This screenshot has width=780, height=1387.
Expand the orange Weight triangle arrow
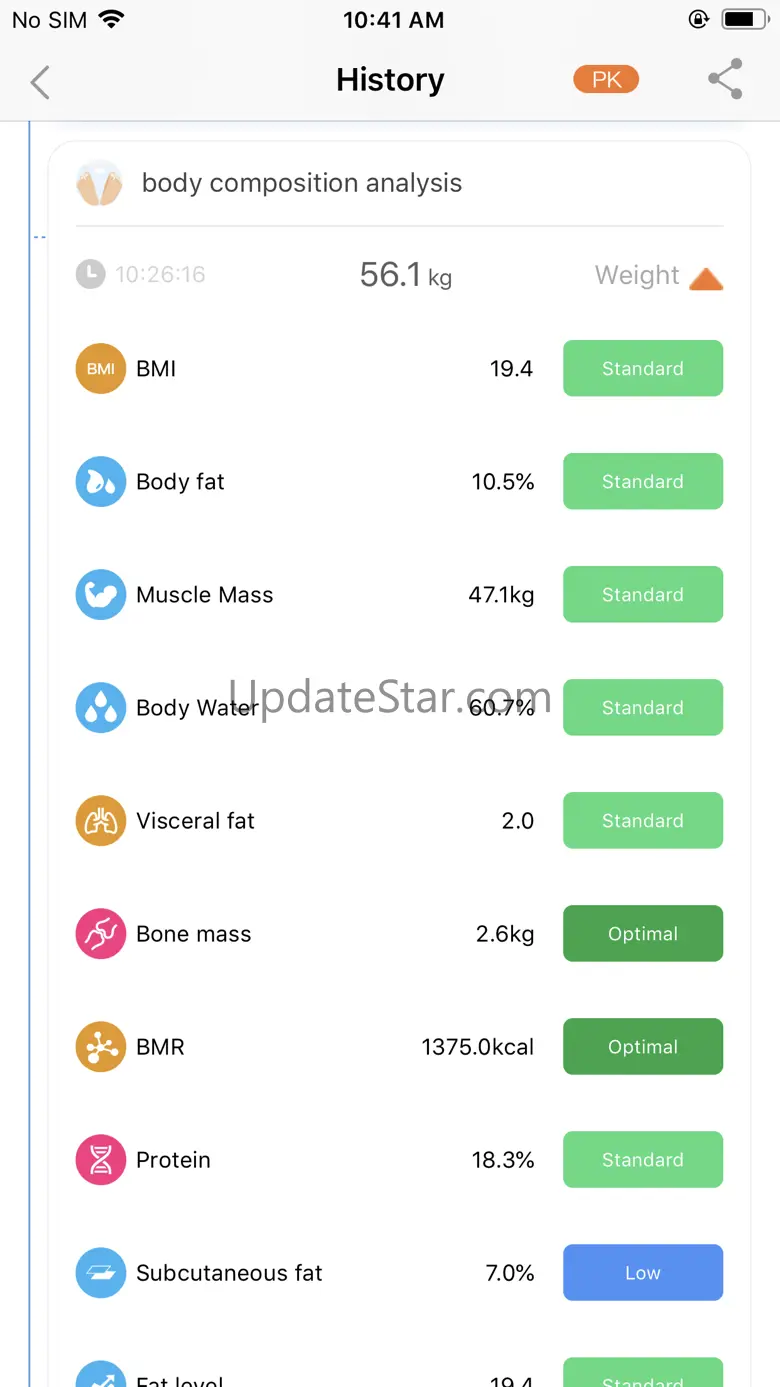(x=706, y=278)
